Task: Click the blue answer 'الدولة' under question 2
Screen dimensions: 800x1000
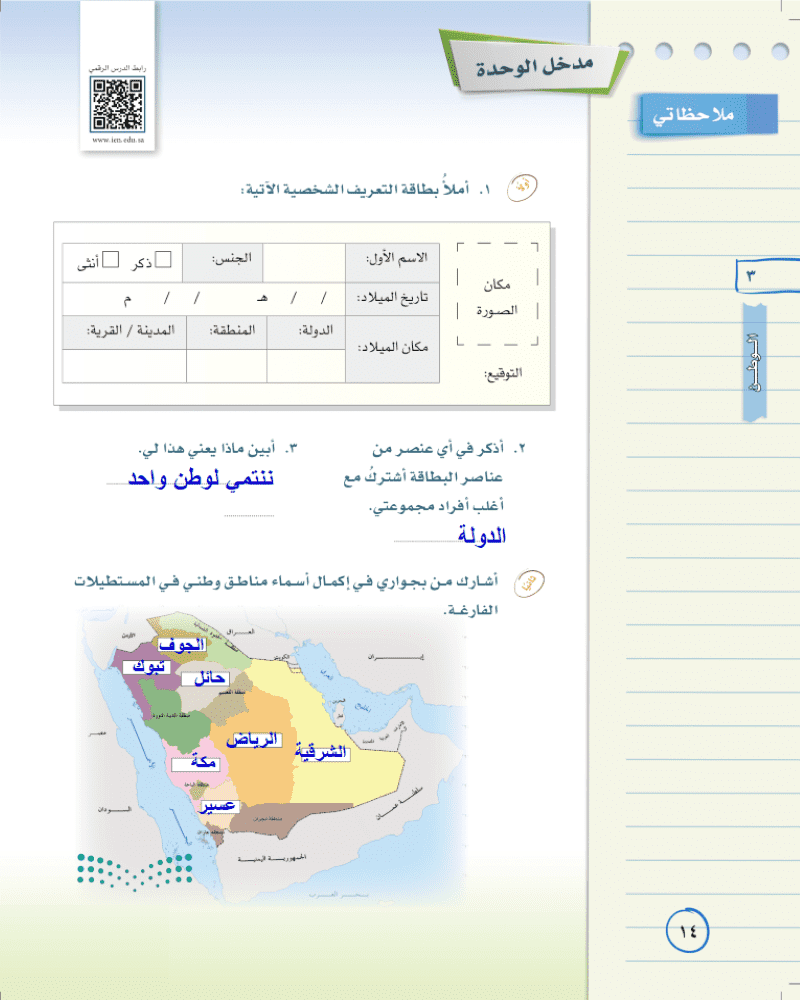Action: click(482, 536)
